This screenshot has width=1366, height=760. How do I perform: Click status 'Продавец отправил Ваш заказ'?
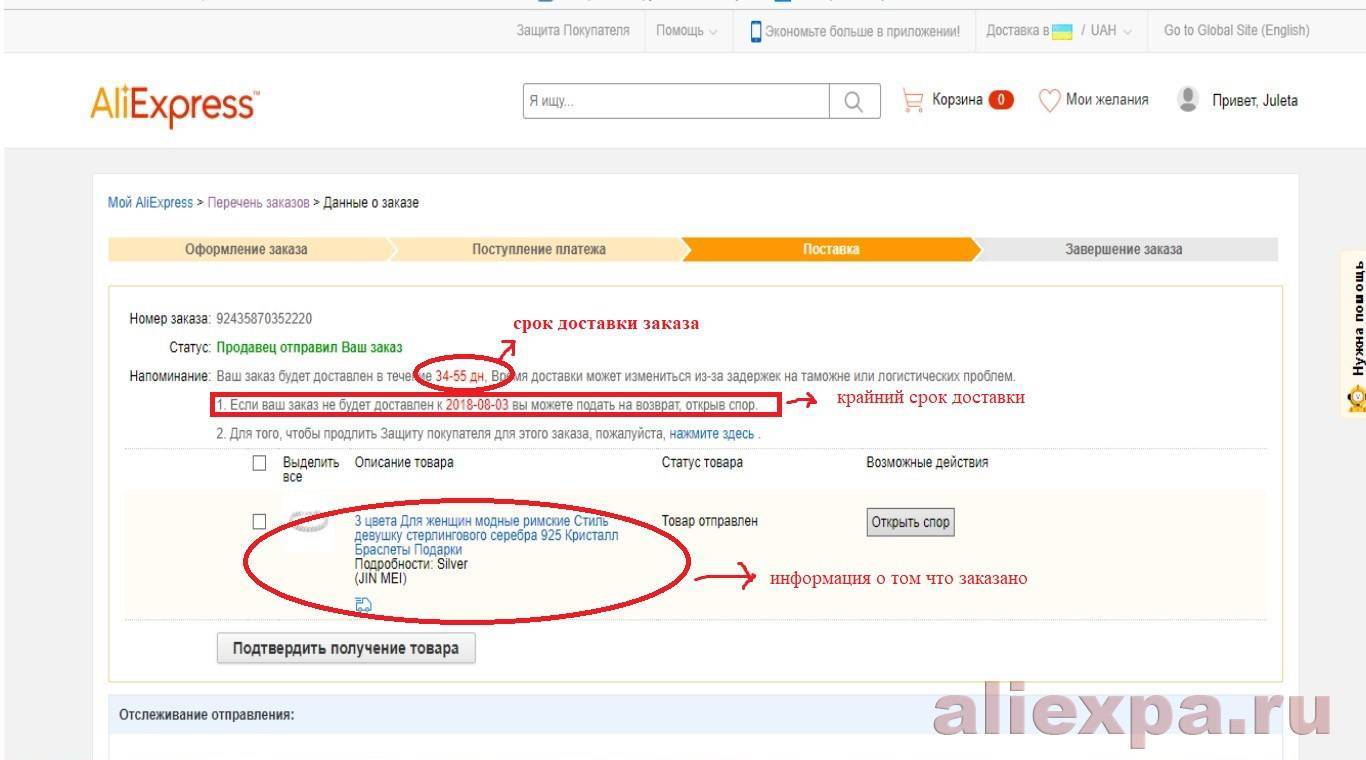coord(309,348)
